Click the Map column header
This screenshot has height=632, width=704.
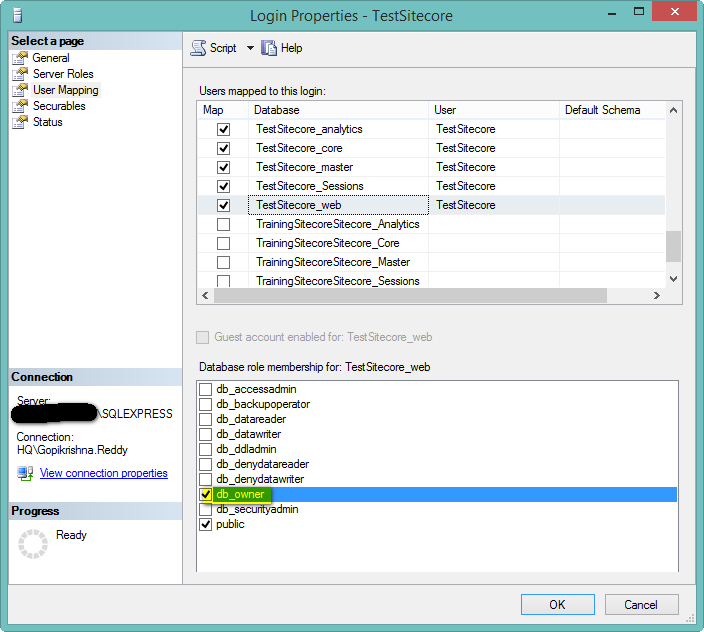223,110
